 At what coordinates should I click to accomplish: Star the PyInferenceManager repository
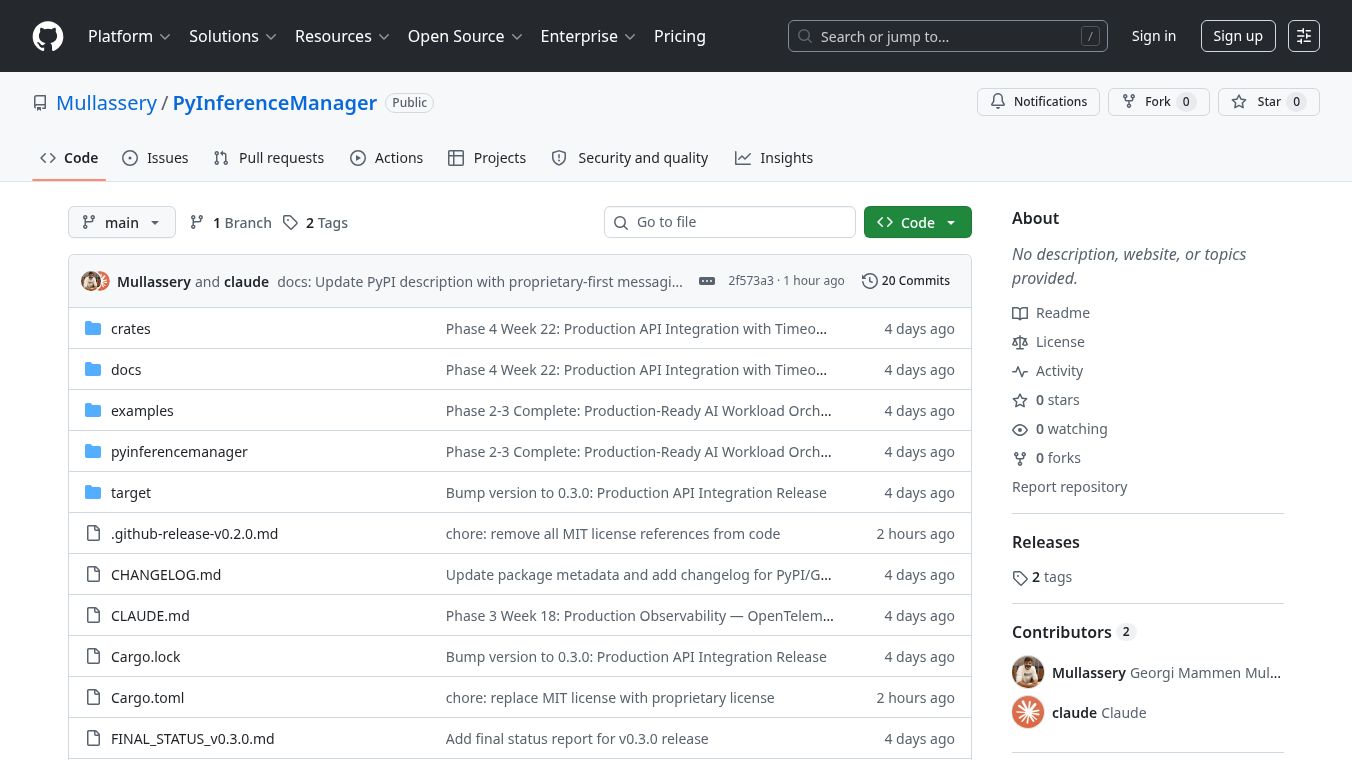[x=1269, y=102]
